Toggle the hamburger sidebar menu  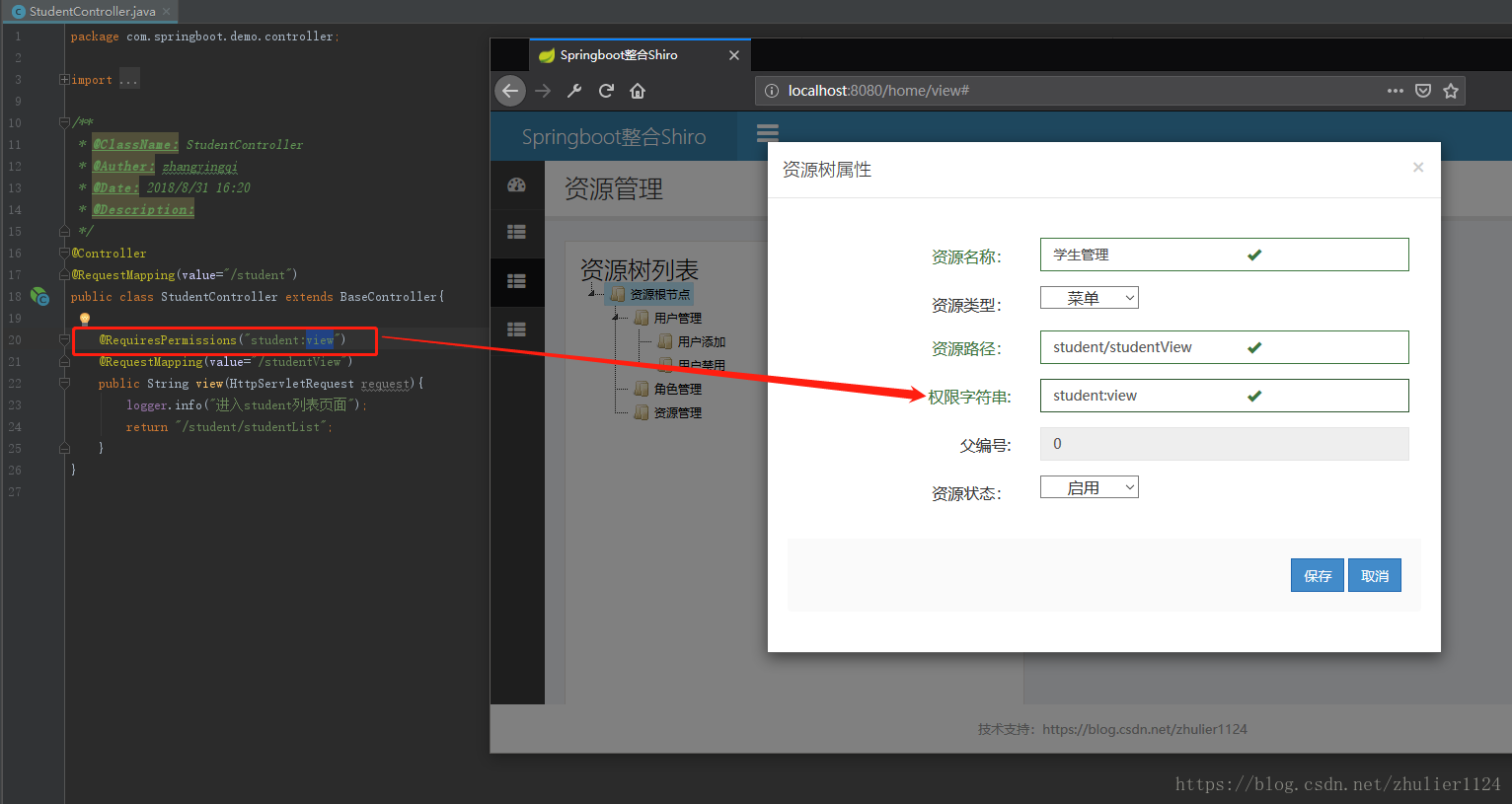click(768, 133)
